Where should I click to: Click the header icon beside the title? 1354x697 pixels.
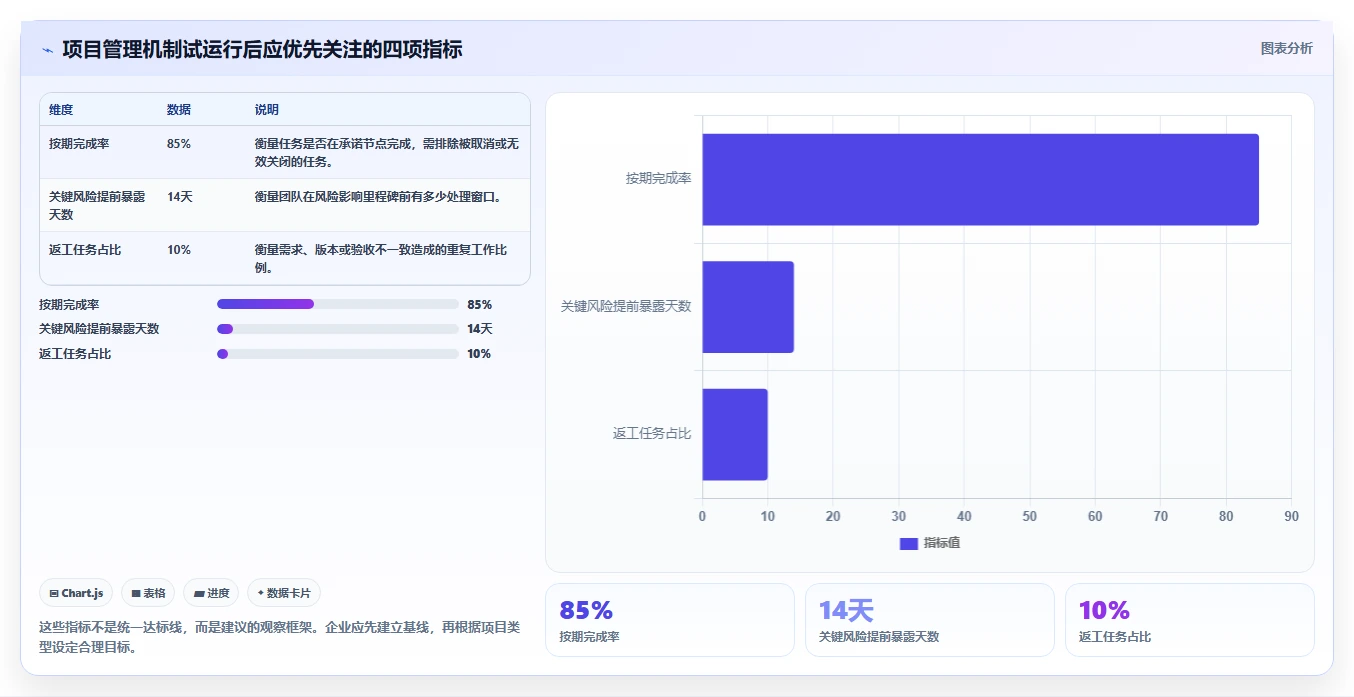[47, 50]
